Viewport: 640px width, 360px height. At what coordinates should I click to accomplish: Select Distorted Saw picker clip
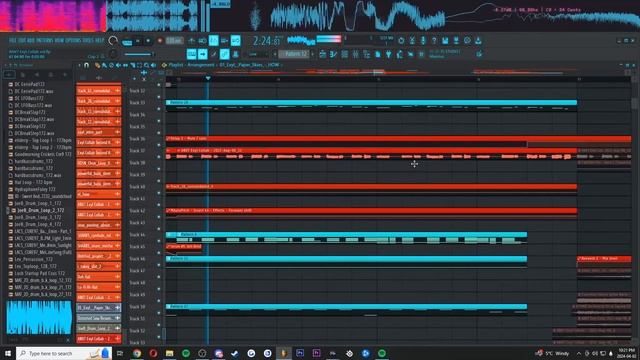[99, 318]
